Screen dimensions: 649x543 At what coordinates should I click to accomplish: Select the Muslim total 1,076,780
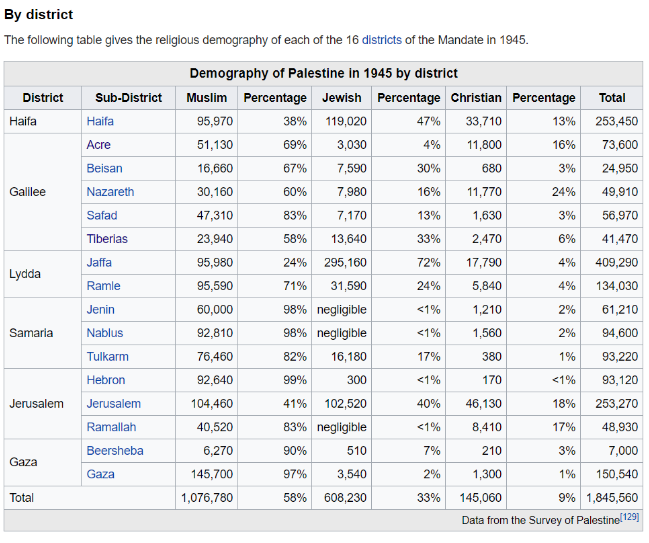click(207, 497)
